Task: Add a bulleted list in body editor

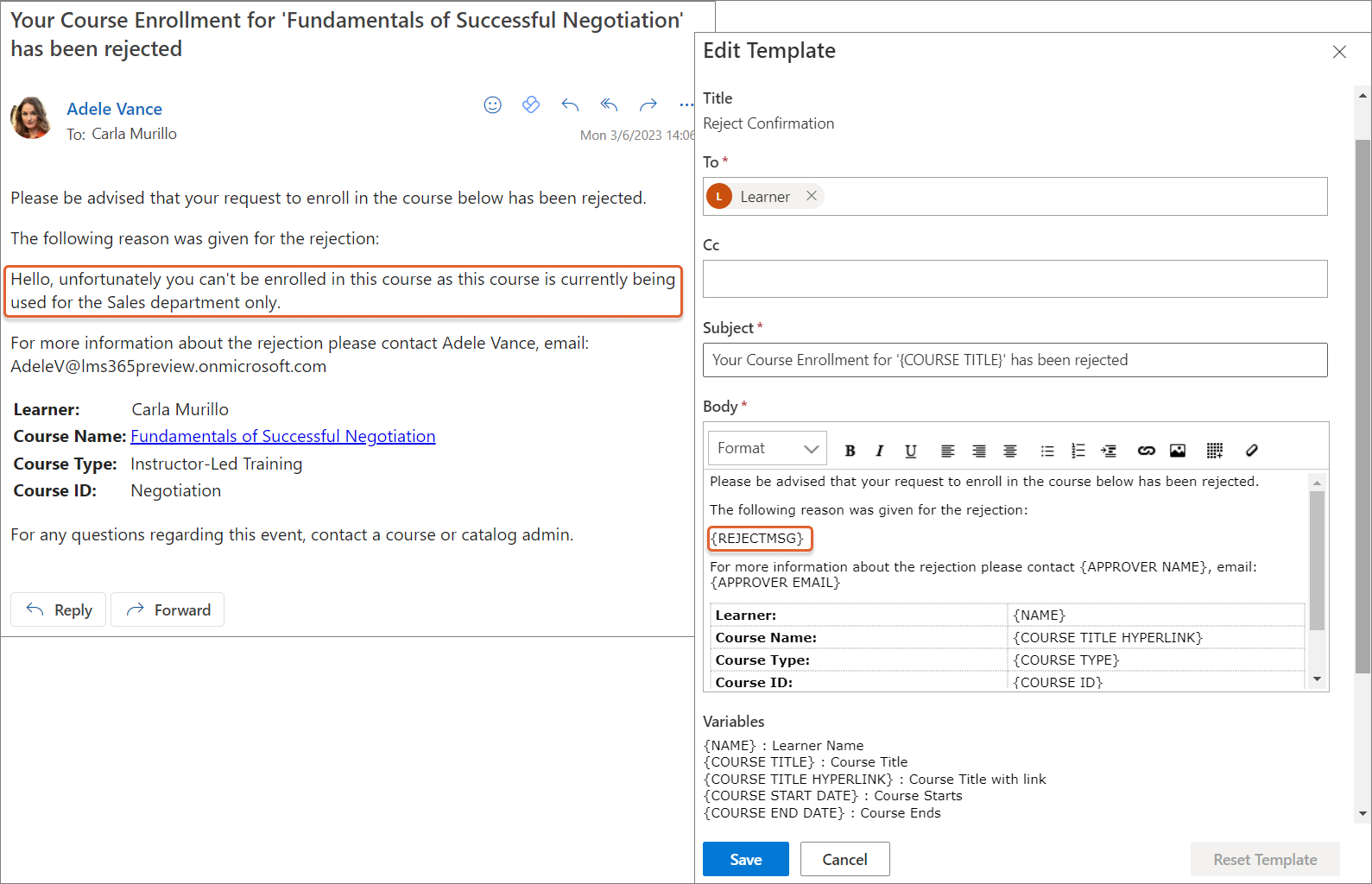Action: point(1047,451)
